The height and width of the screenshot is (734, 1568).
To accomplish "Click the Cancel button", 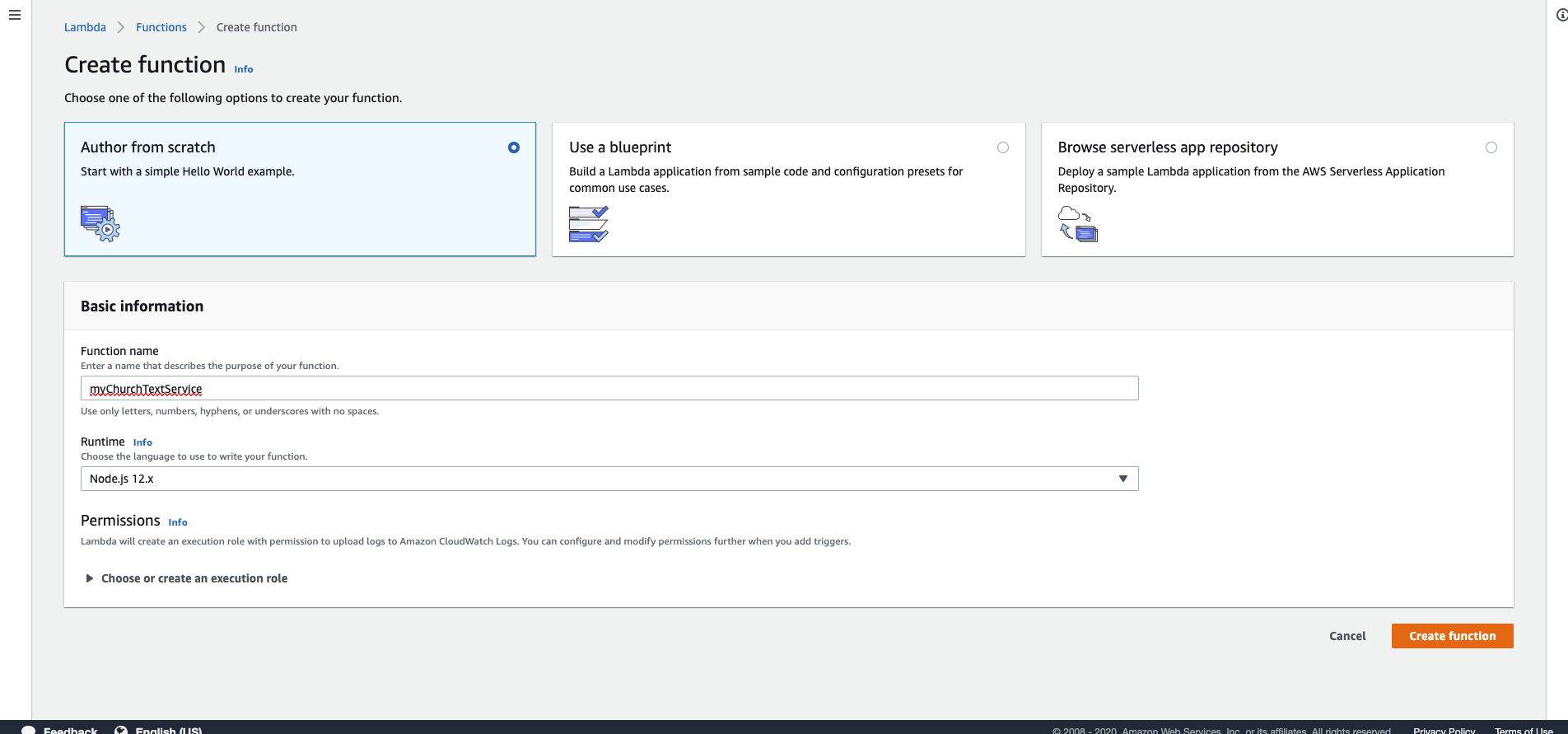I will (x=1347, y=636).
